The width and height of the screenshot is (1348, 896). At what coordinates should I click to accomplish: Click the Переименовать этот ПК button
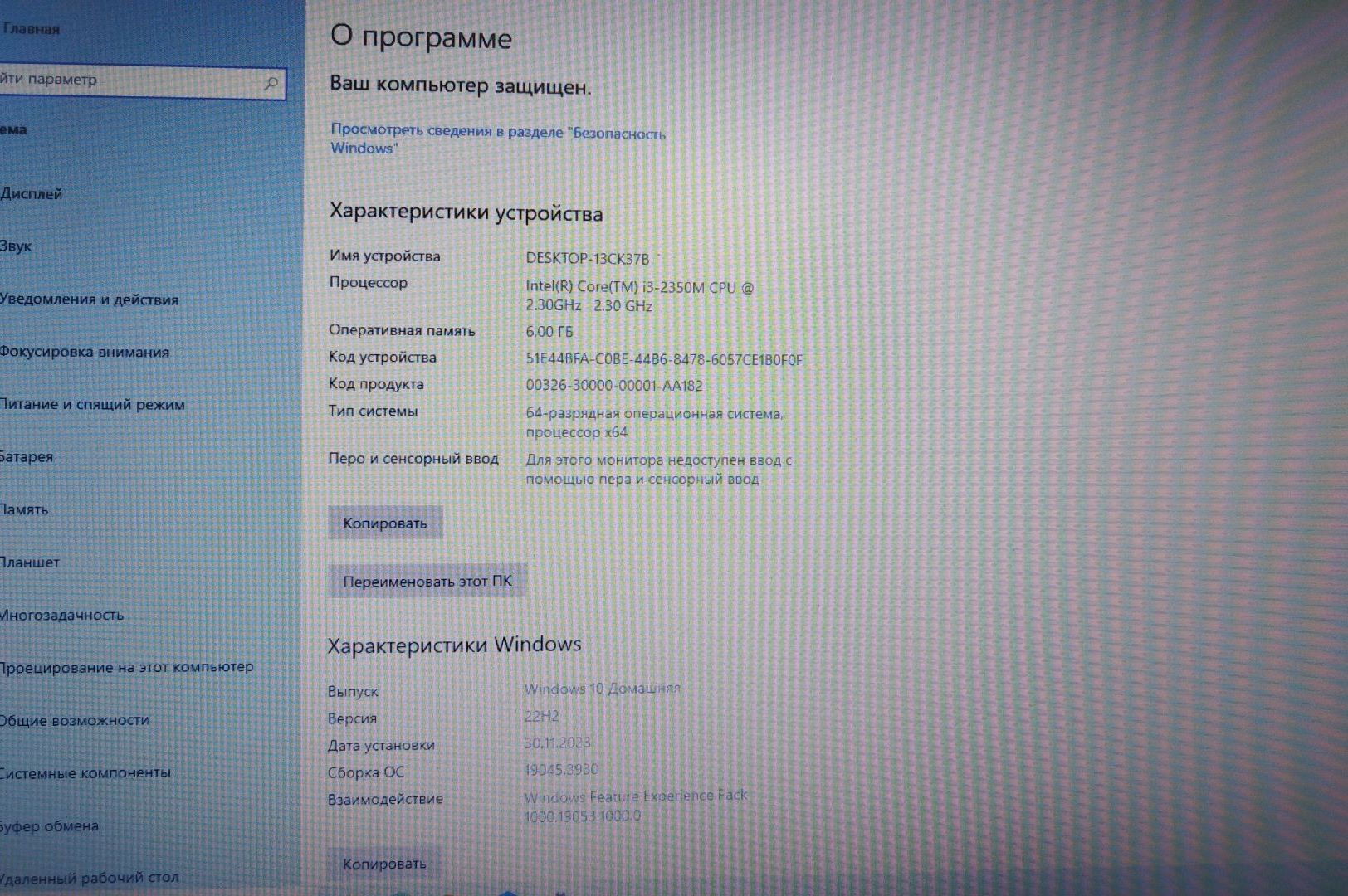tap(427, 582)
